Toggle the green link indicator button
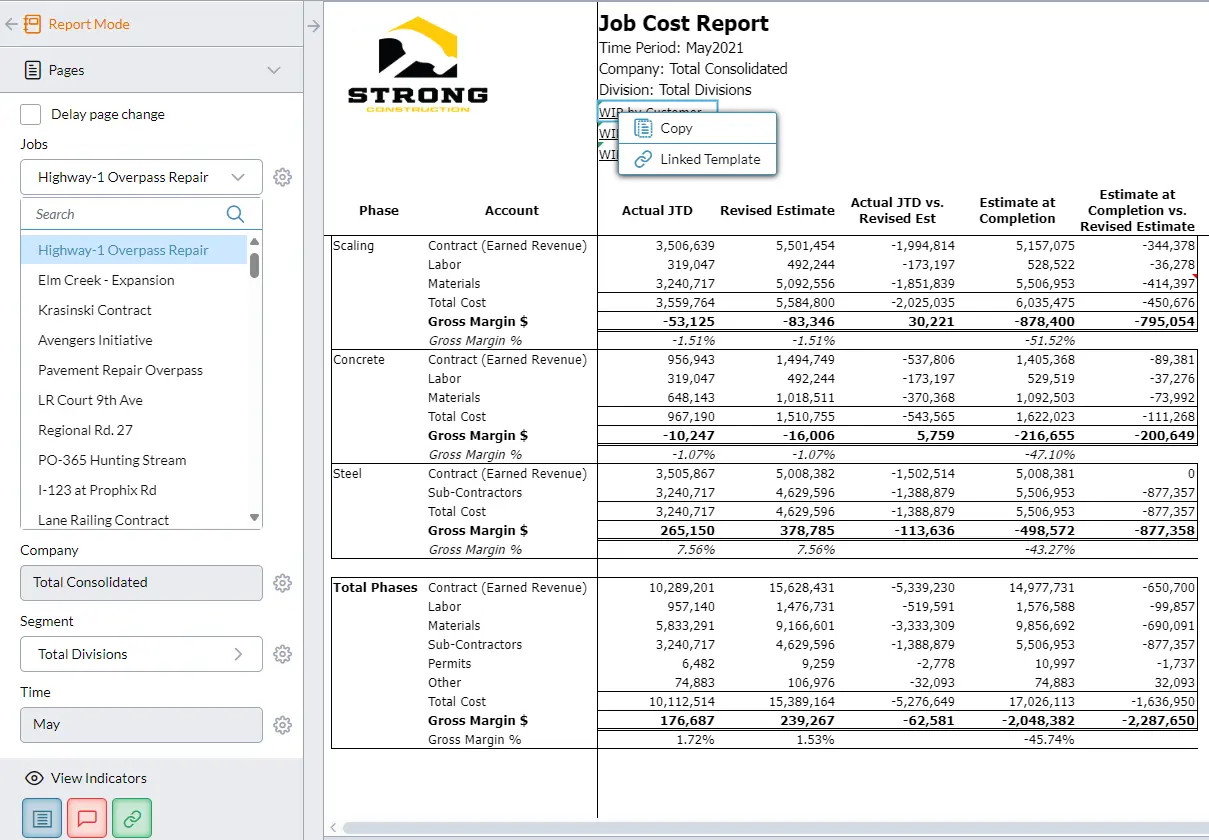Viewport: 1209px width, 840px height. 132,818
